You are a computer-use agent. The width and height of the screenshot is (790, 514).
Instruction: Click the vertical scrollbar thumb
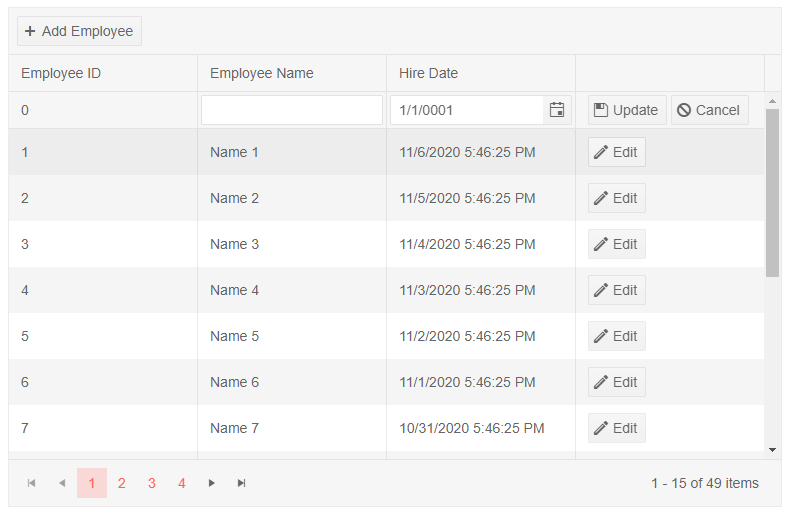click(772, 192)
